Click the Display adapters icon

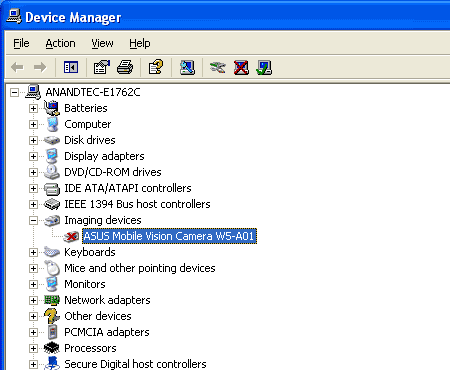tap(52, 156)
